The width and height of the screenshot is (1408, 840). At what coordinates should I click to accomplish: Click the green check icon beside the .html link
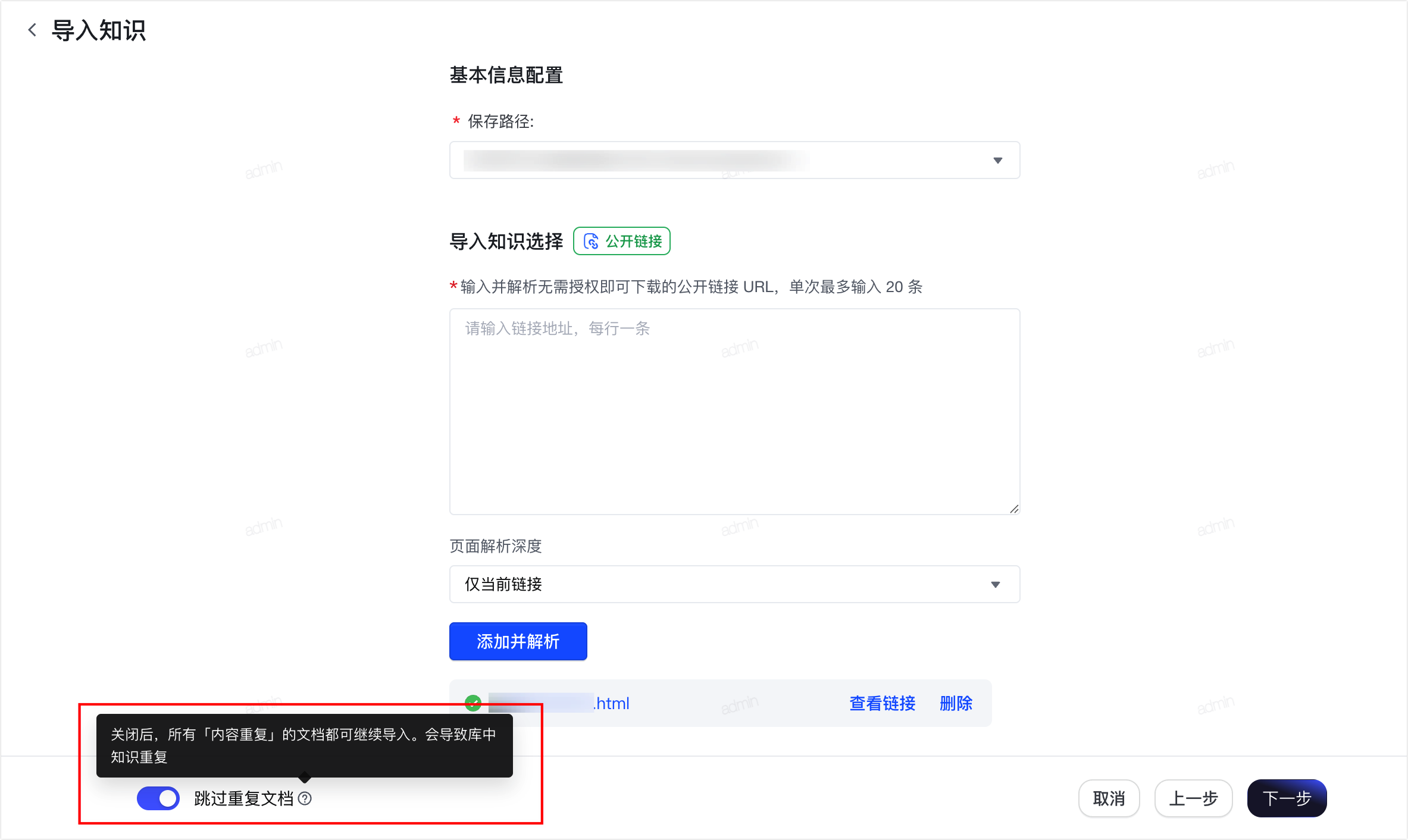point(473,703)
